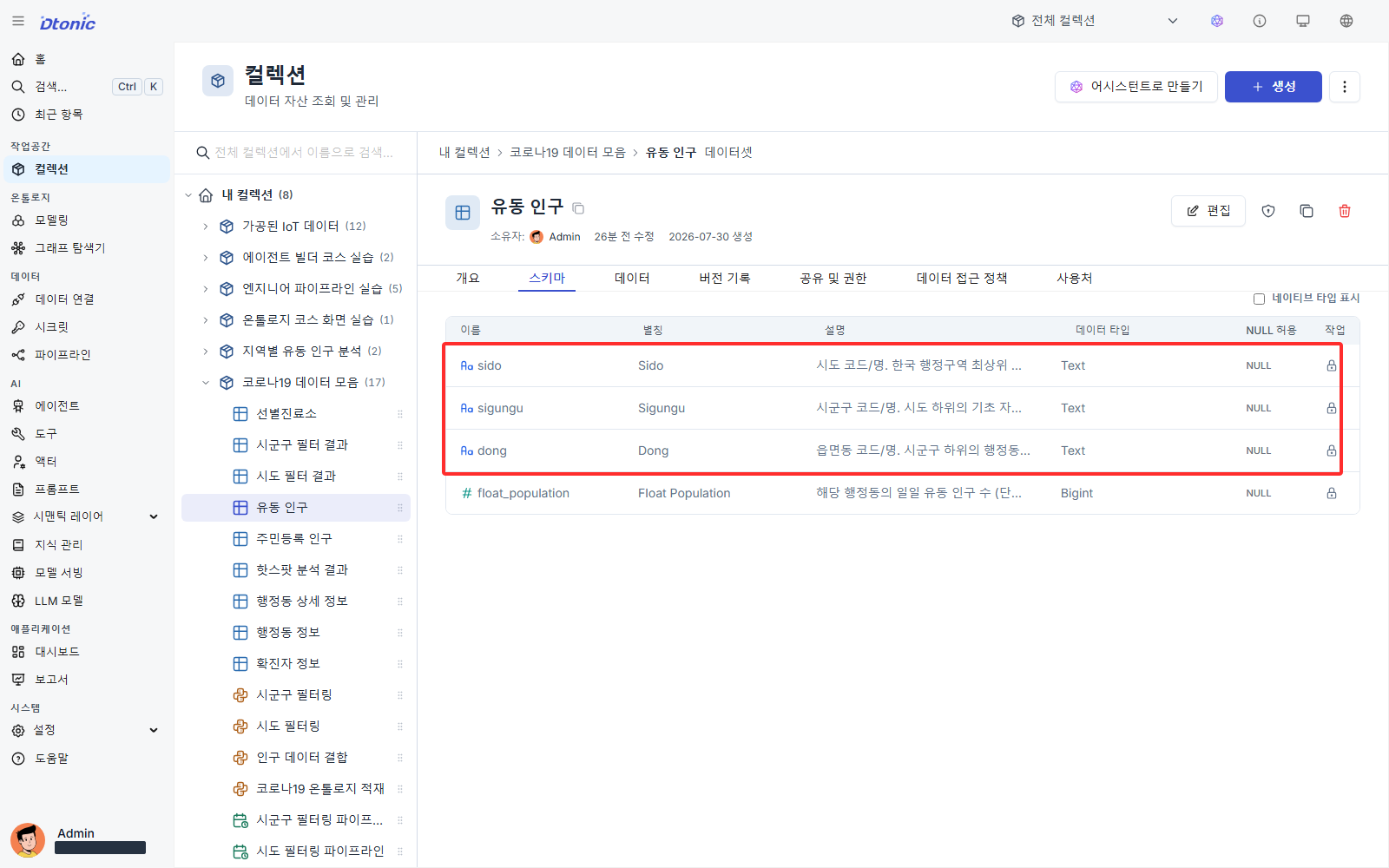The image size is (1389, 868).
Task: Delete dataset using red trash icon
Action: pos(1345,211)
